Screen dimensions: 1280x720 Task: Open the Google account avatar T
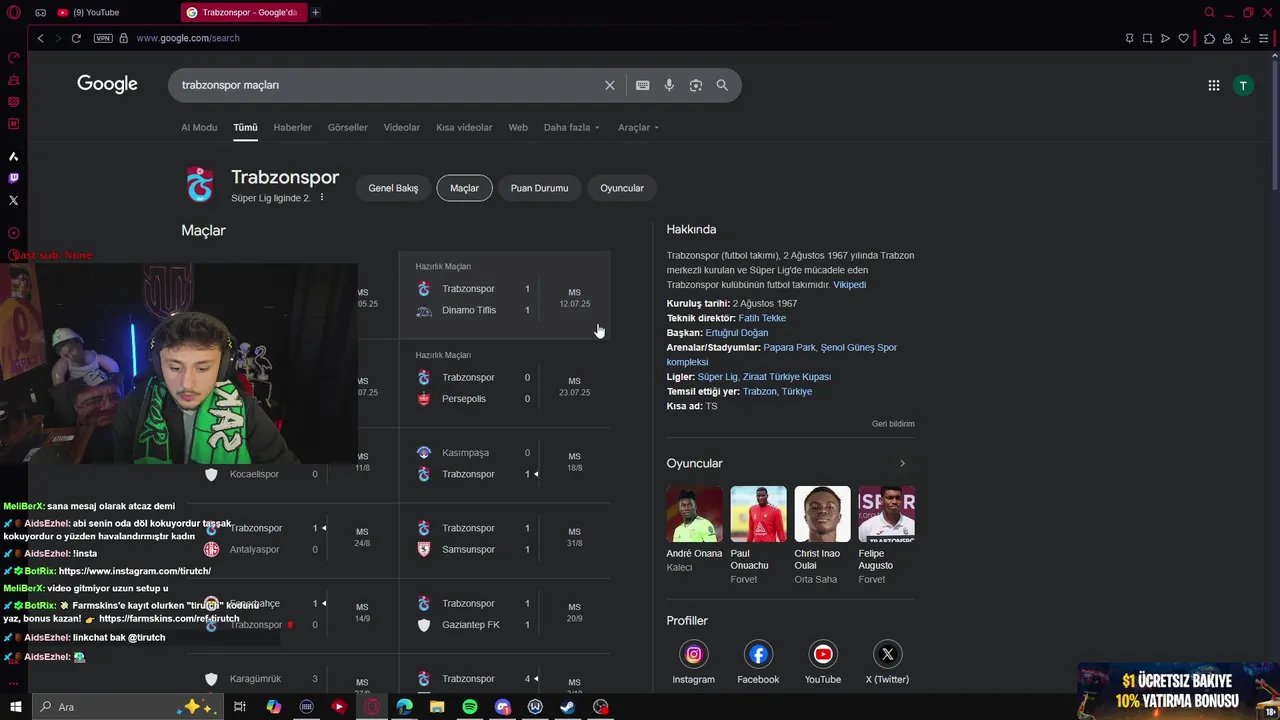point(1243,85)
